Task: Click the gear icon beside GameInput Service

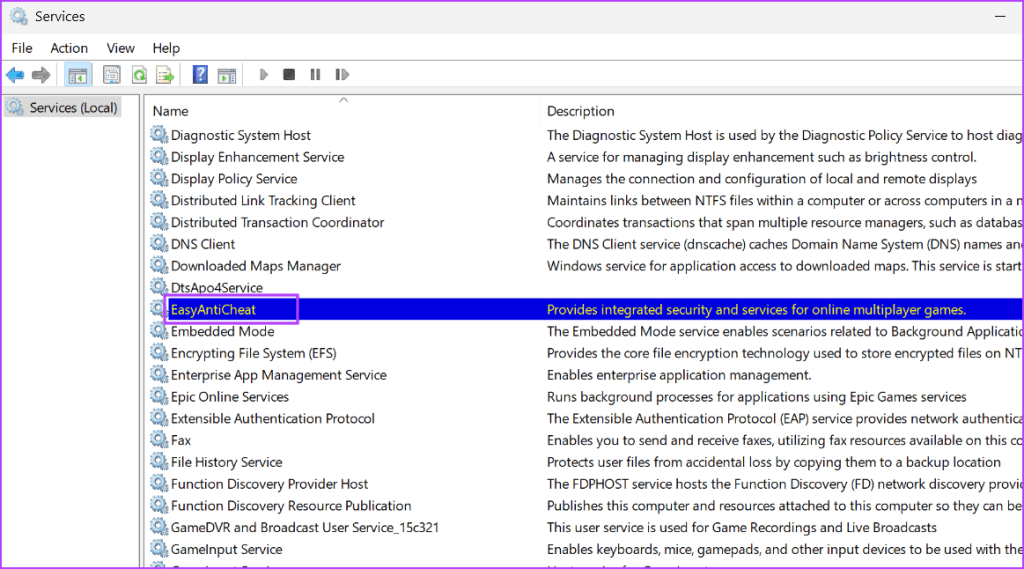Action: tap(159, 549)
